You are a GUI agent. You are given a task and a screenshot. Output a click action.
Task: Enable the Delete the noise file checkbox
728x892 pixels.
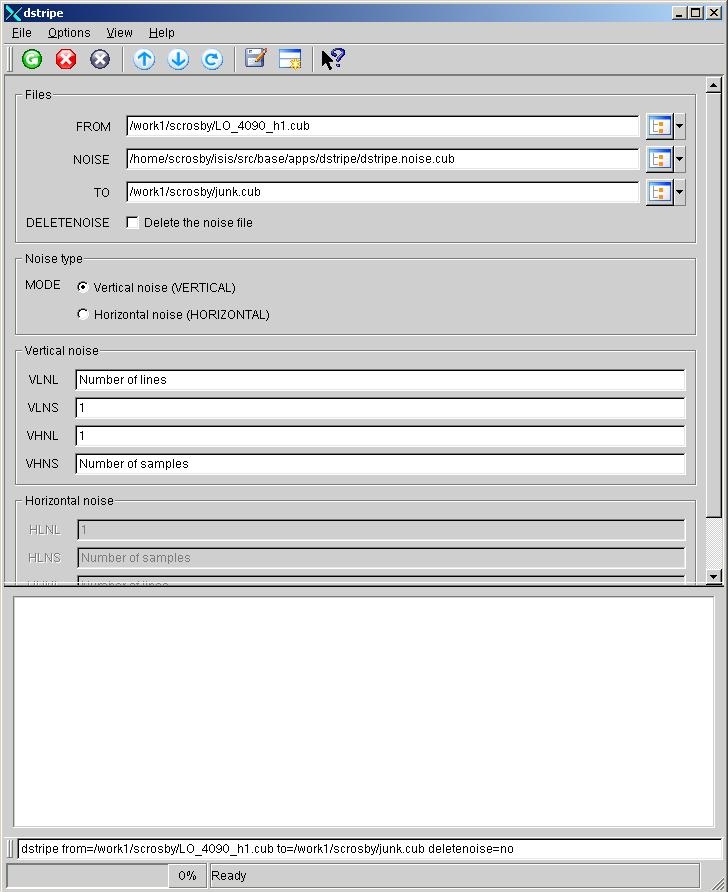[x=132, y=222]
